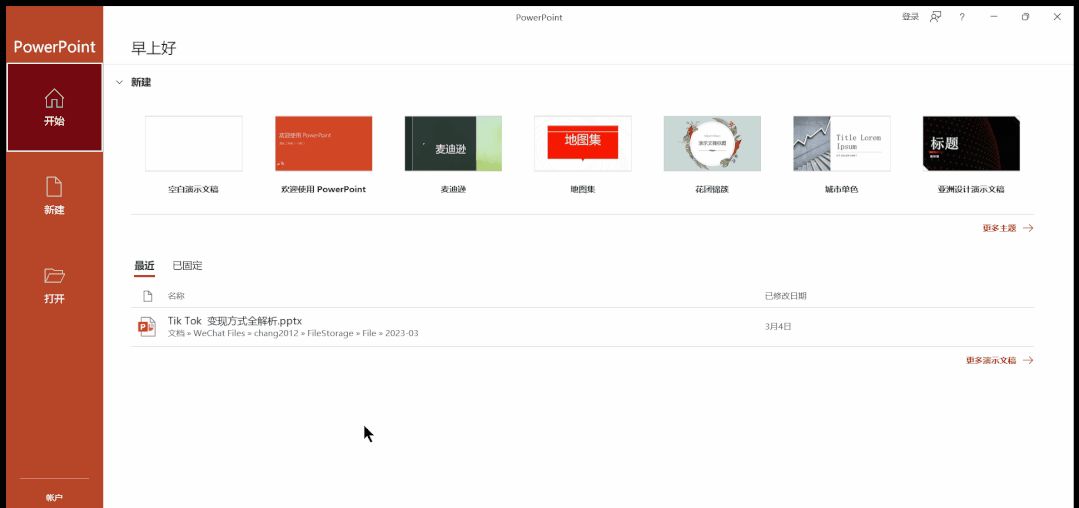This screenshot has height=508, width=1079.
Task: Choose the 城市单色 theme thumbnail
Action: click(x=842, y=143)
